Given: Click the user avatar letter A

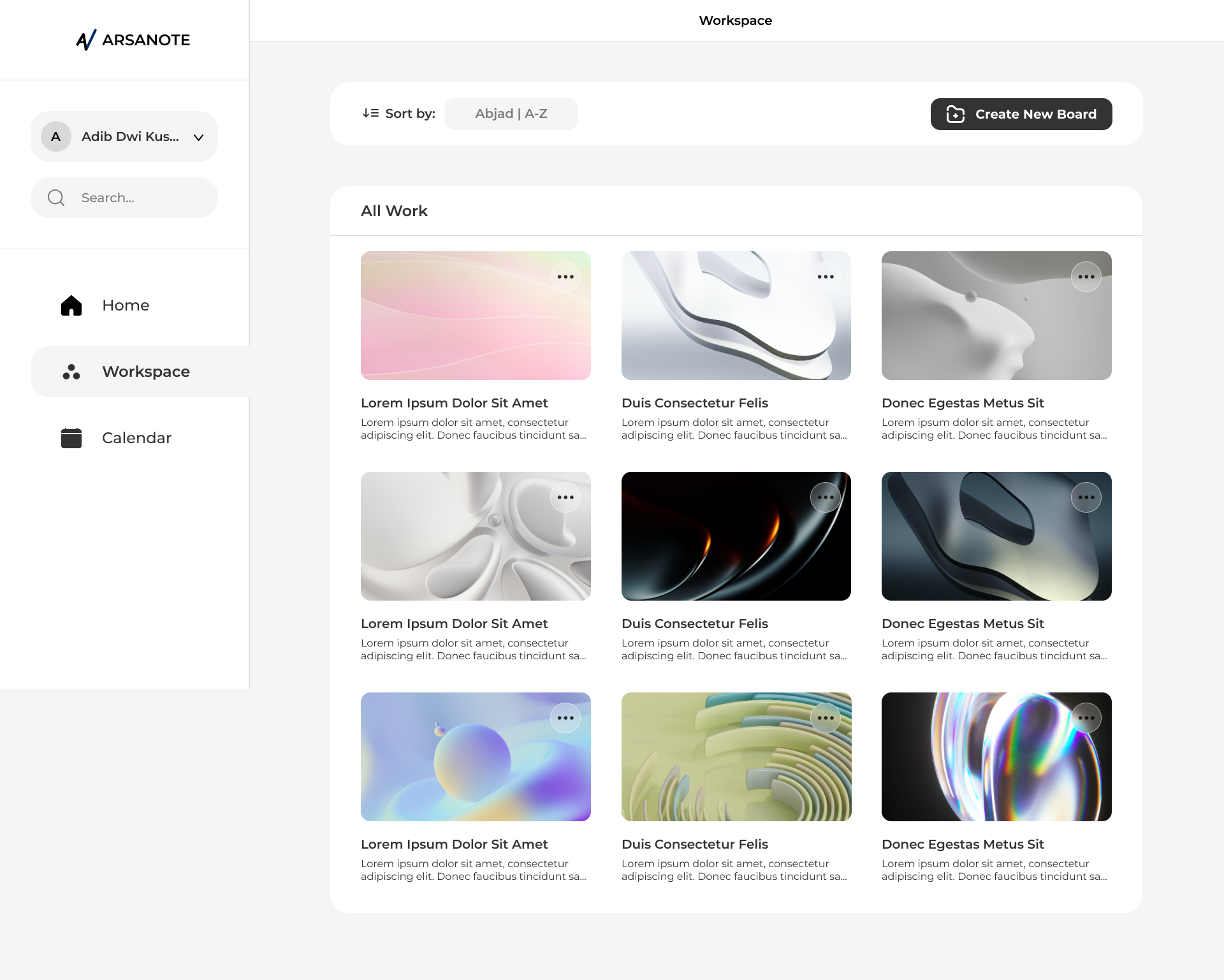Looking at the screenshot, I should (x=56, y=136).
